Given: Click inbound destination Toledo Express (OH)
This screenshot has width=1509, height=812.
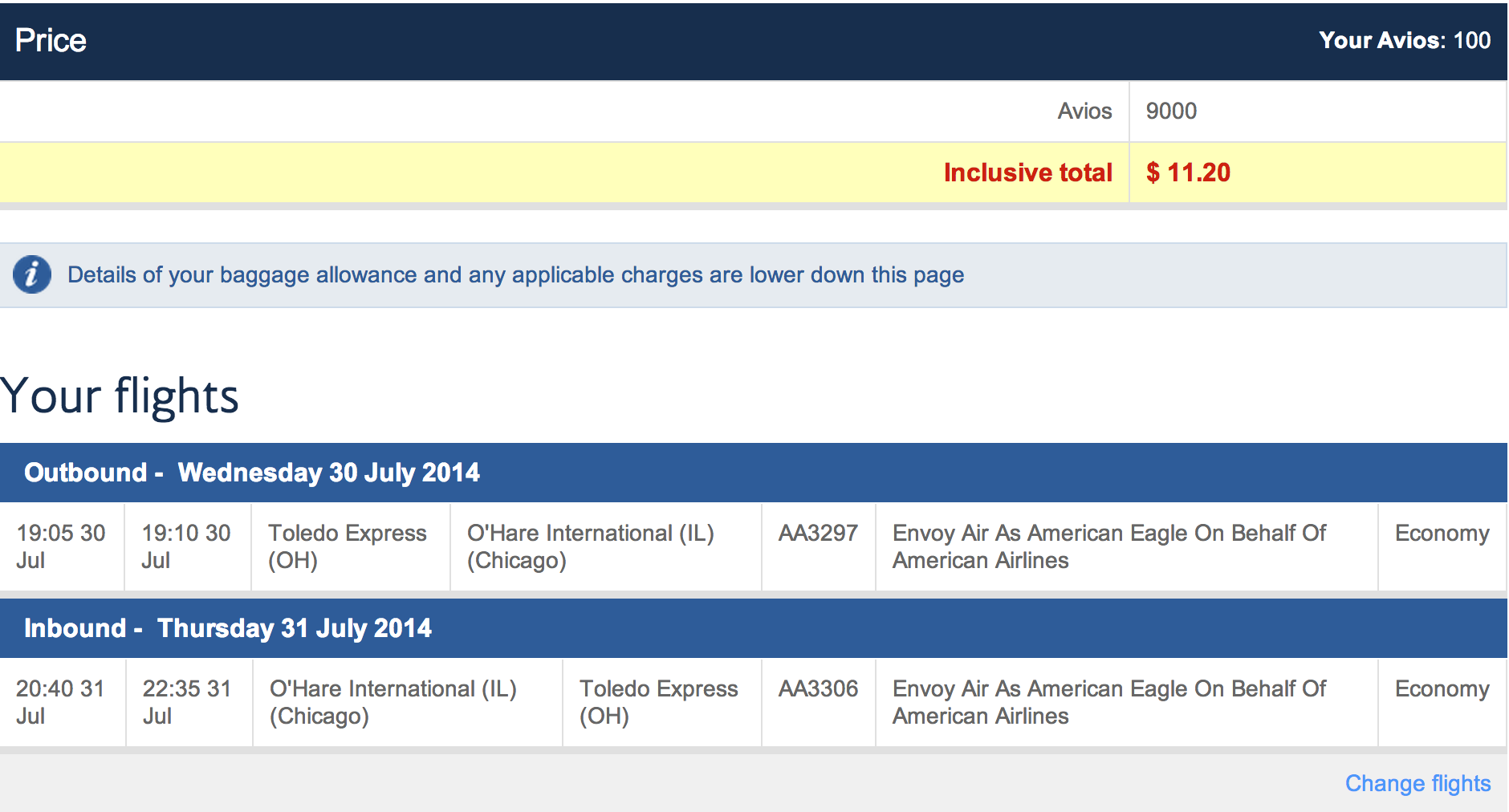Looking at the screenshot, I should (x=659, y=702).
